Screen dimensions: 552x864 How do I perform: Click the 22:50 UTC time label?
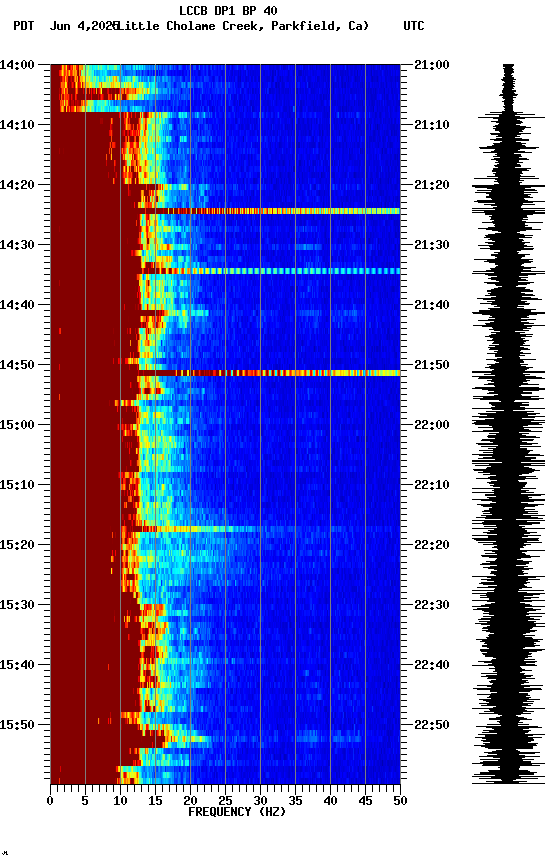coord(432,725)
